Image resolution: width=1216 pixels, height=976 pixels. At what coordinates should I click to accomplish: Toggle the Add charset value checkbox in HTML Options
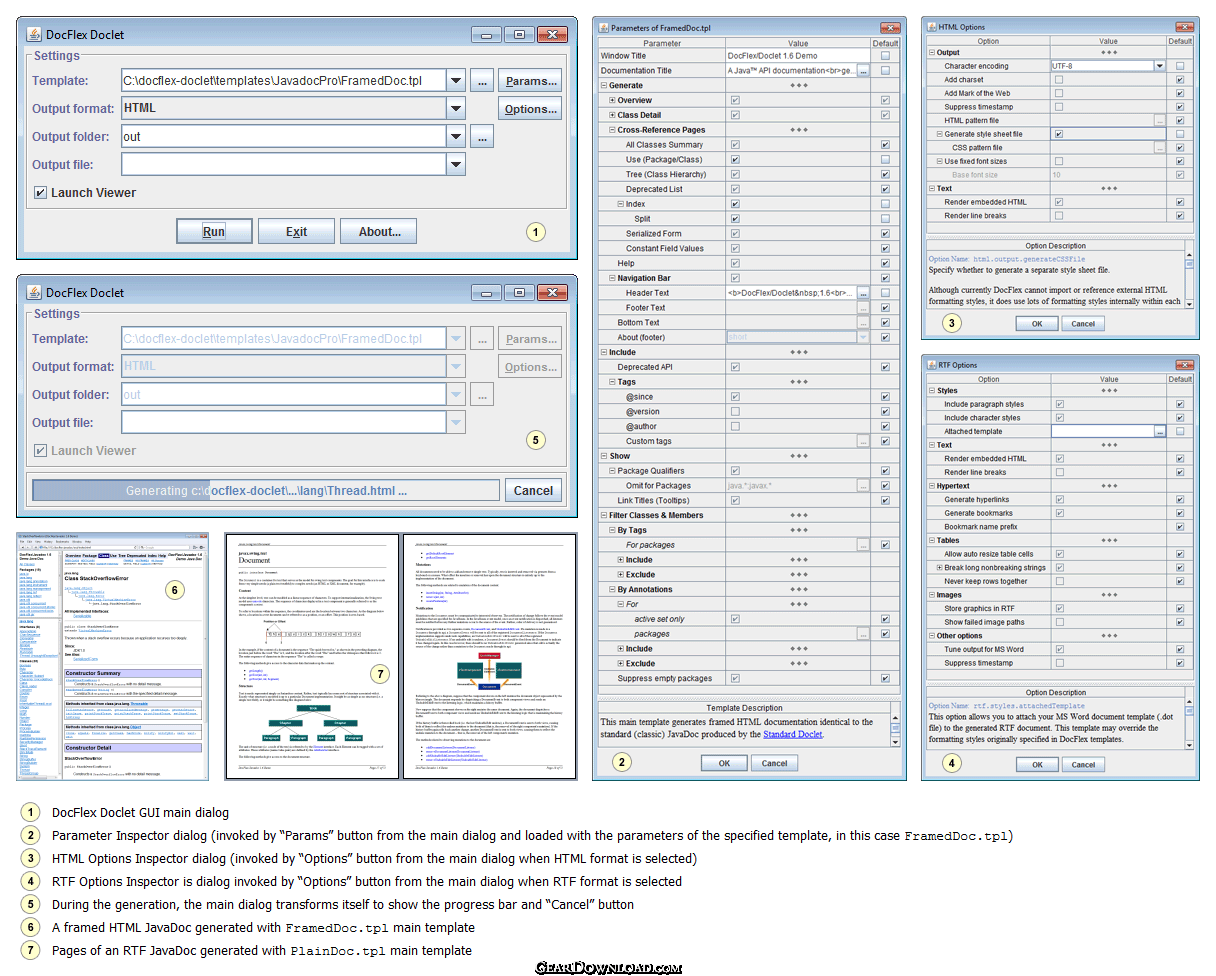[1059, 80]
